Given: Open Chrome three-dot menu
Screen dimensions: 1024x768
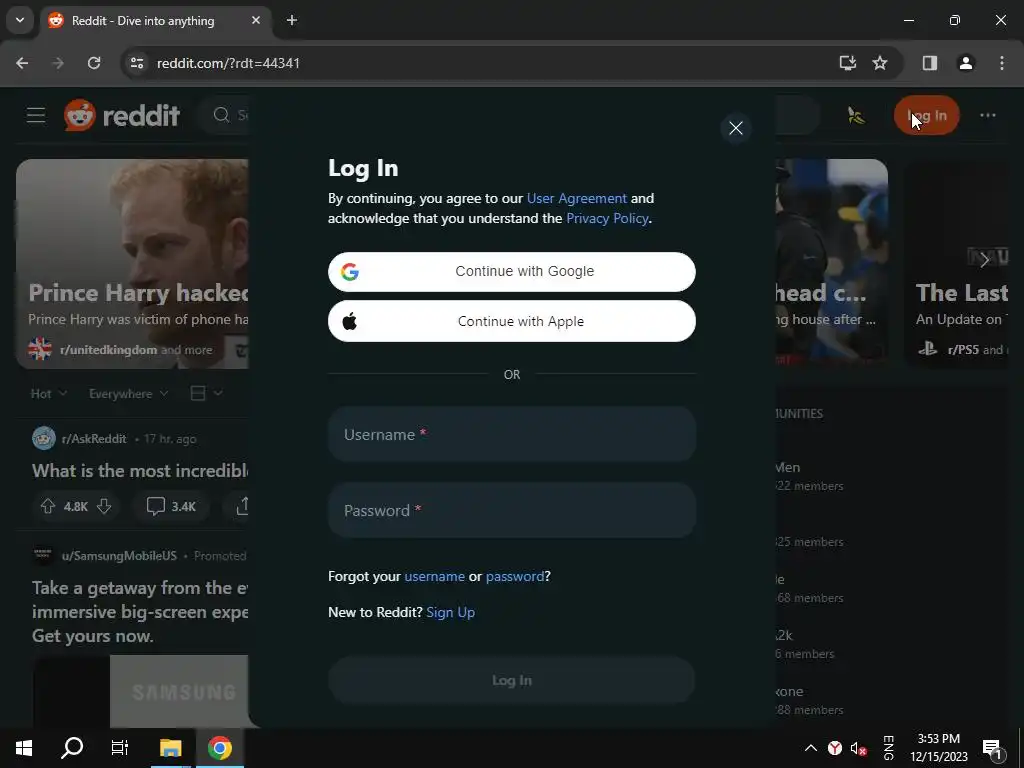Looking at the screenshot, I should pos(1002,63).
